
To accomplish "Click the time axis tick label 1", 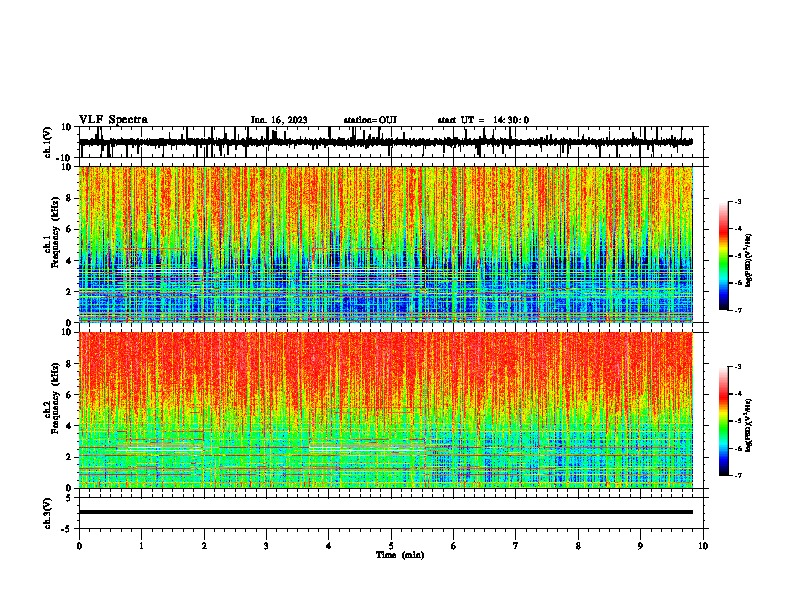I will pyautogui.click(x=141, y=546).
